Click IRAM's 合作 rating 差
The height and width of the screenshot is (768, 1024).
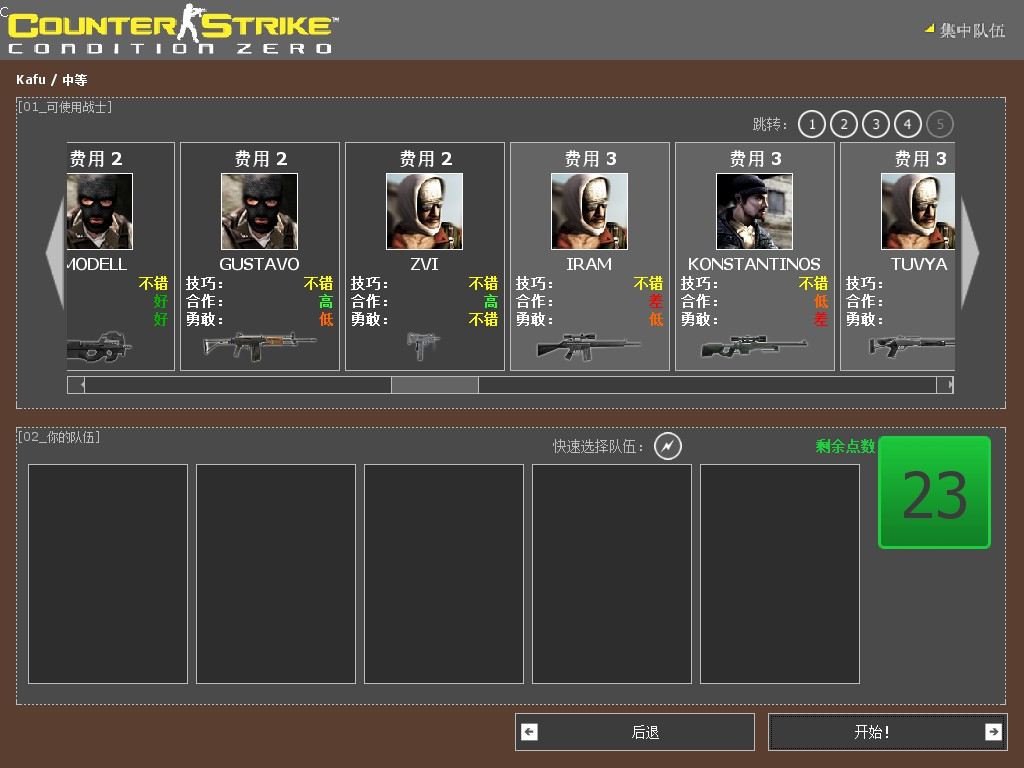coord(656,301)
